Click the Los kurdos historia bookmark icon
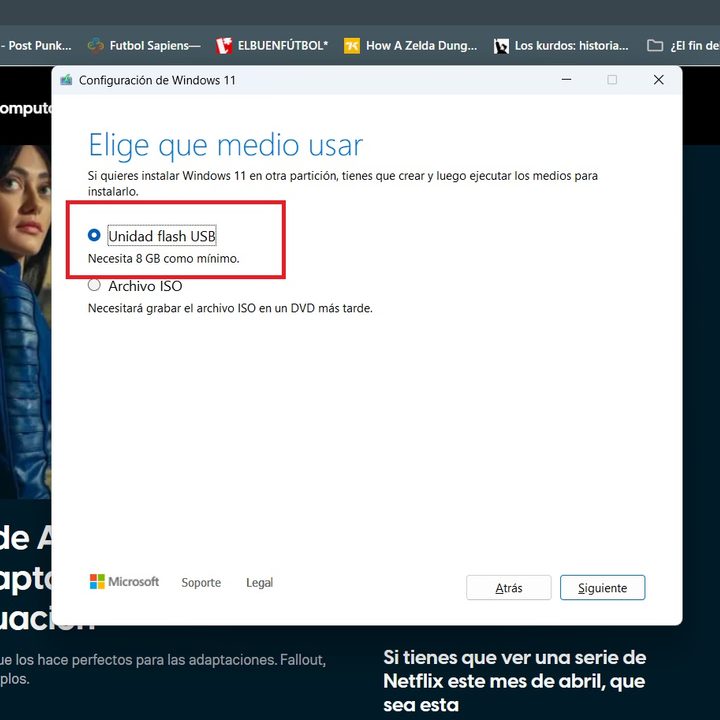This screenshot has height=720, width=720. click(x=501, y=45)
